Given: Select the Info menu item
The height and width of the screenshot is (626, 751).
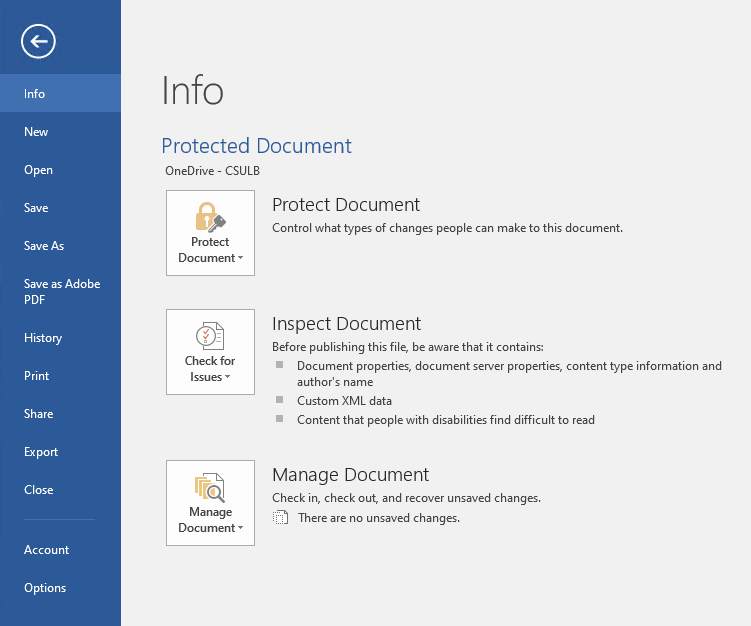Looking at the screenshot, I should coord(60,93).
